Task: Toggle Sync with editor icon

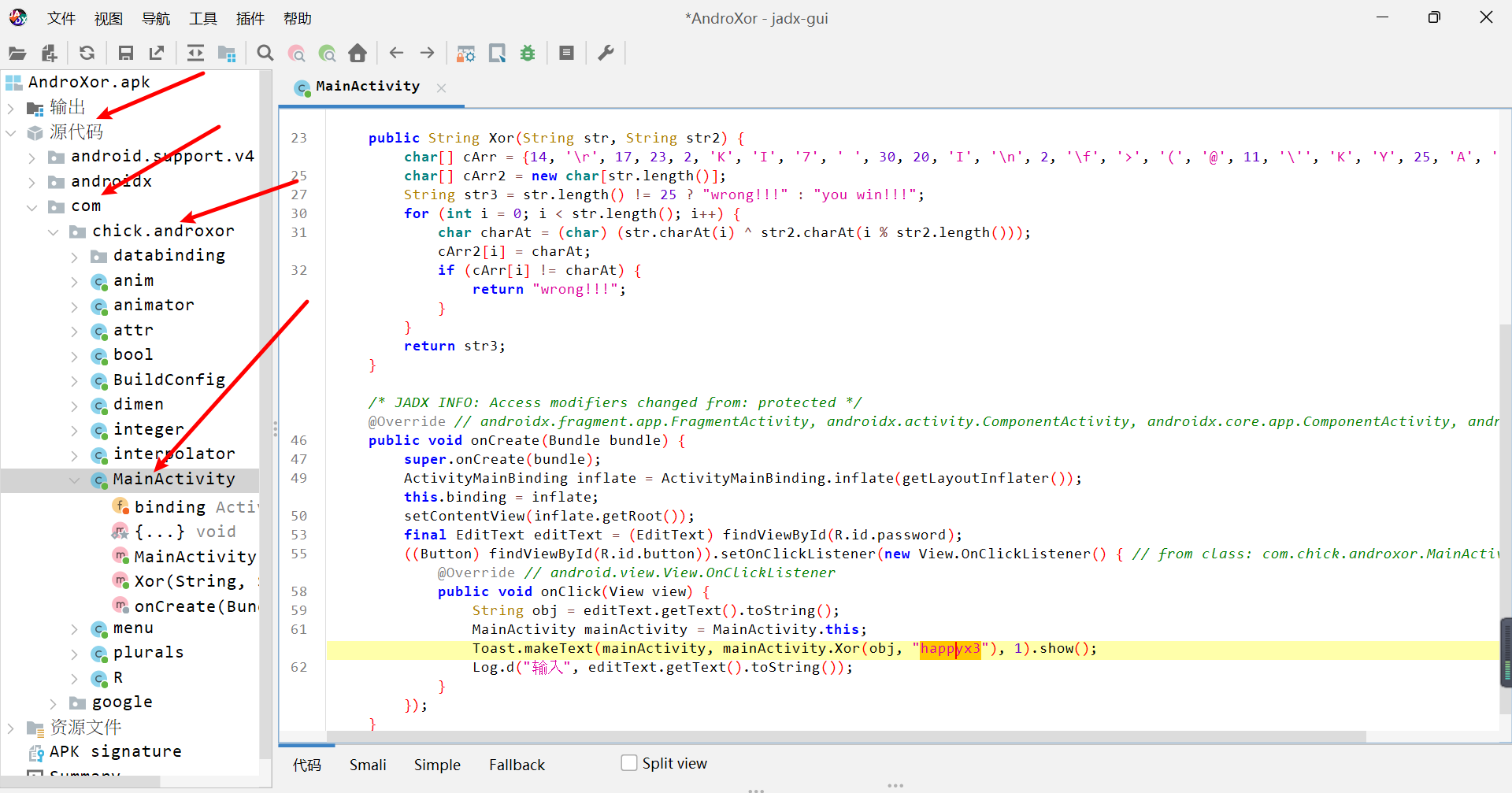Action: pyautogui.click(x=195, y=54)
